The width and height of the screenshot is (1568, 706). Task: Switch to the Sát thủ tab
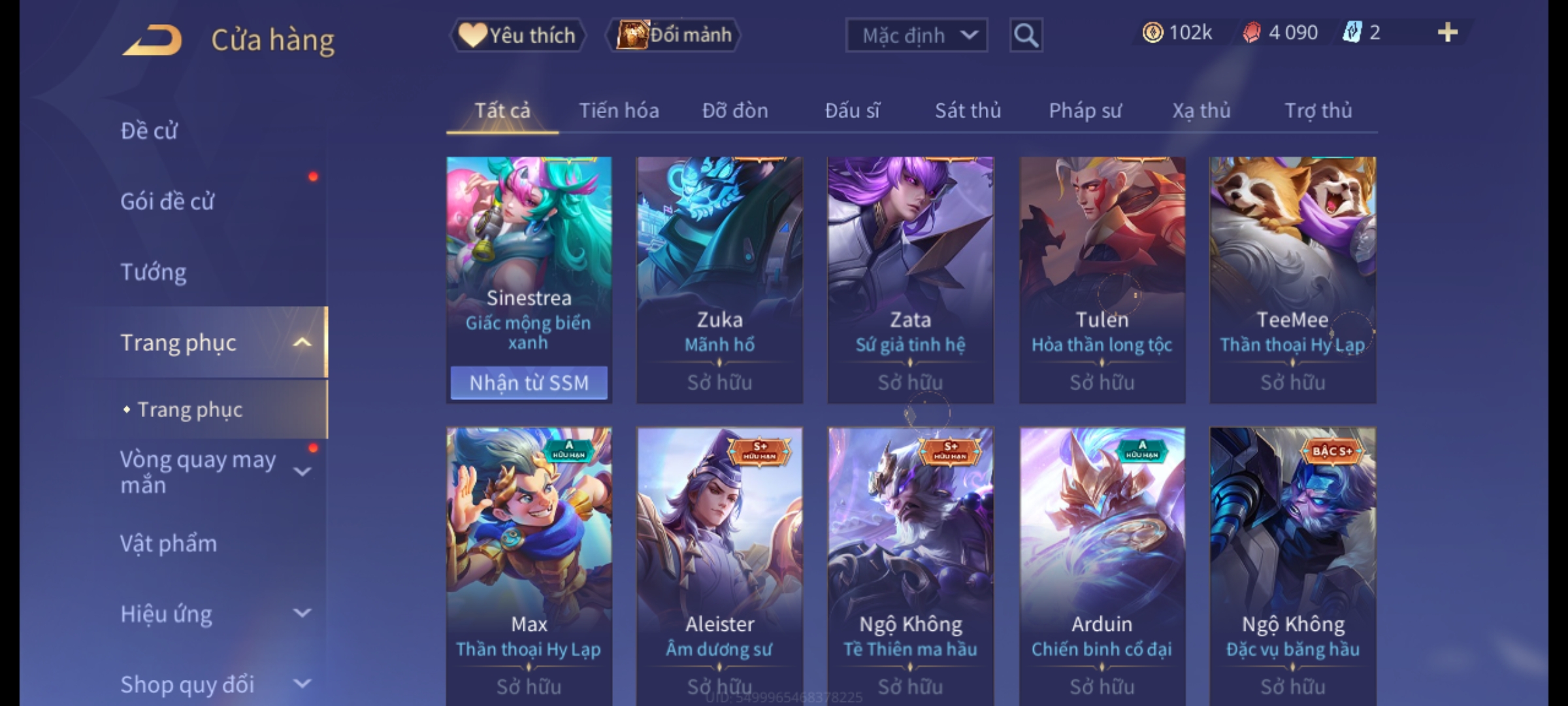click(968, 110)
